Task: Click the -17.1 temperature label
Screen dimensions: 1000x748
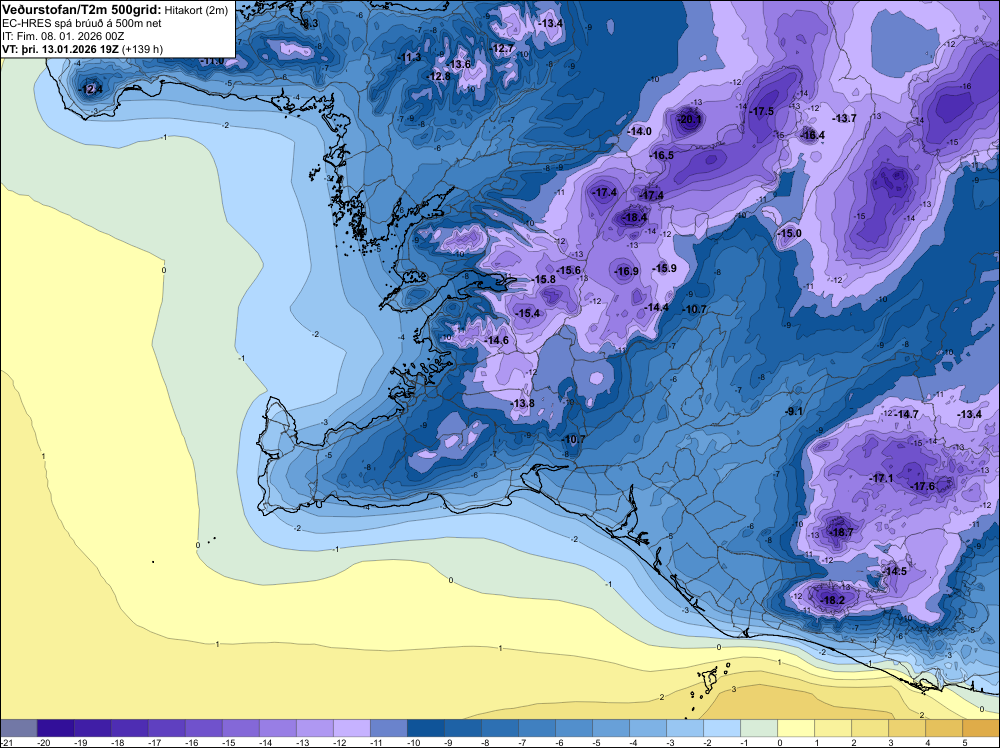Action: click(x=881, y=478)
